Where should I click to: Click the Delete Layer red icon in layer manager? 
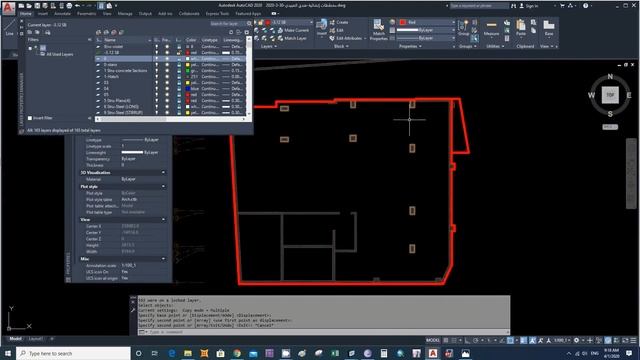pyautogui.click(x=114, y=32)
